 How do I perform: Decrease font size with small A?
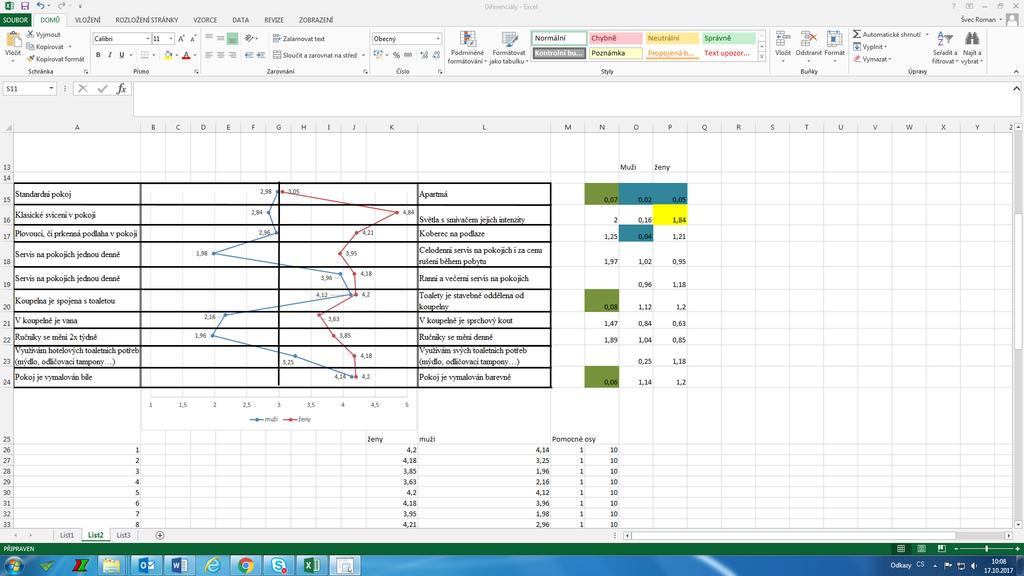pyautogui.click(x=193, y=39)
